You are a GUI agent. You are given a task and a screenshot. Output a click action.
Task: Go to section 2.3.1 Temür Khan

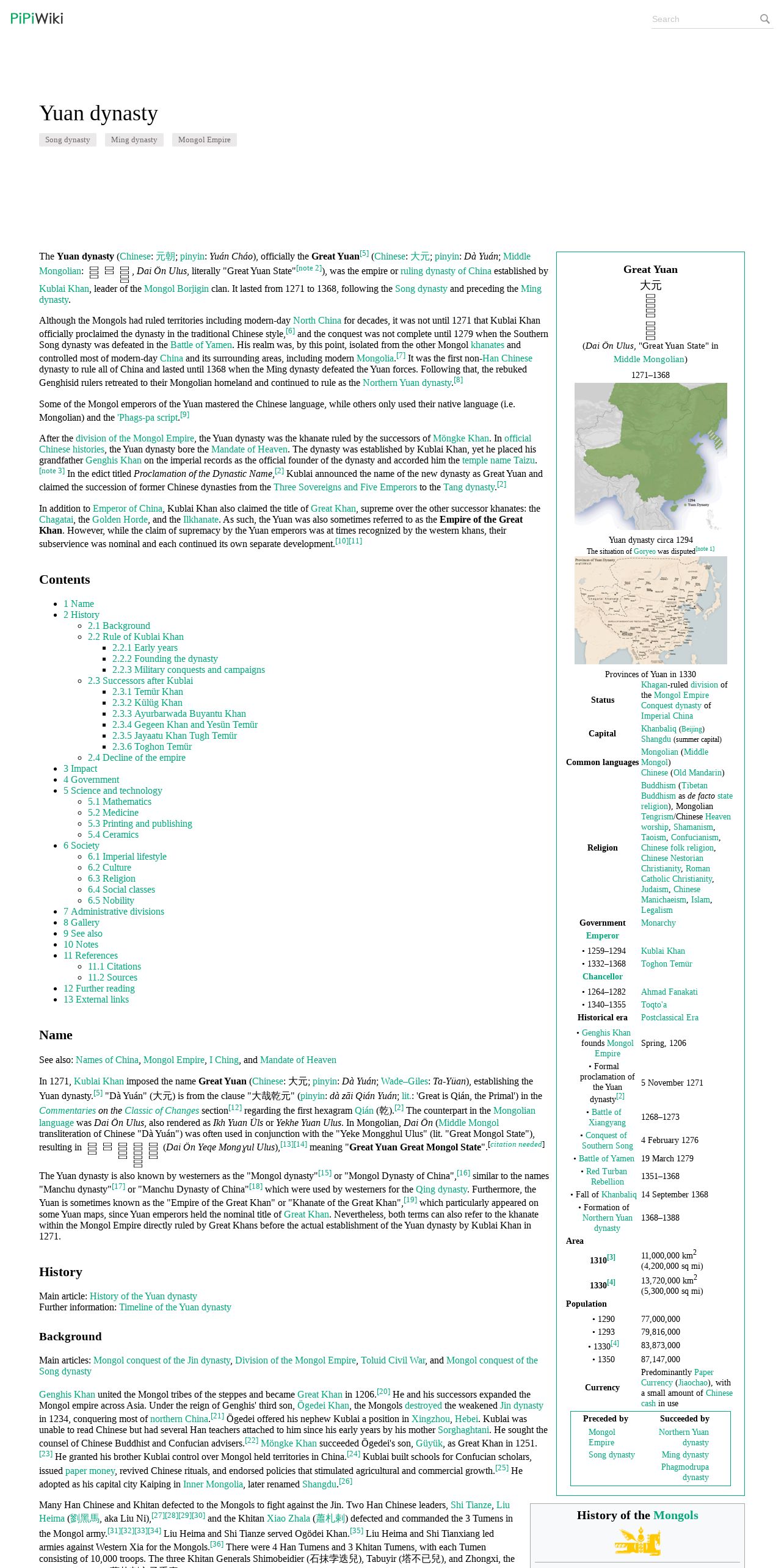pyautogui.click(x=148, y=692)
